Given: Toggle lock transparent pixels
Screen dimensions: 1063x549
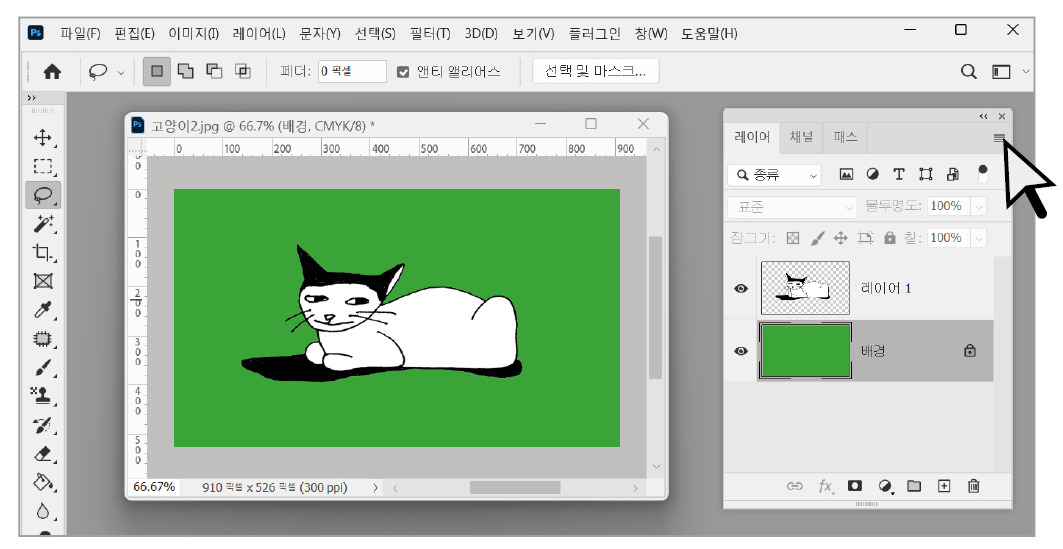Looking at the screenshot, I should 793,238.
